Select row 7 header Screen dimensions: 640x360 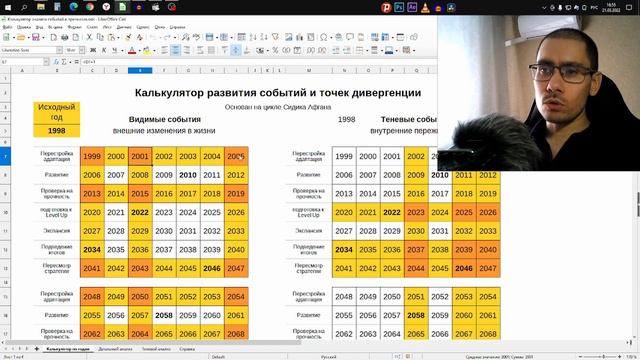tap(5, 156)
